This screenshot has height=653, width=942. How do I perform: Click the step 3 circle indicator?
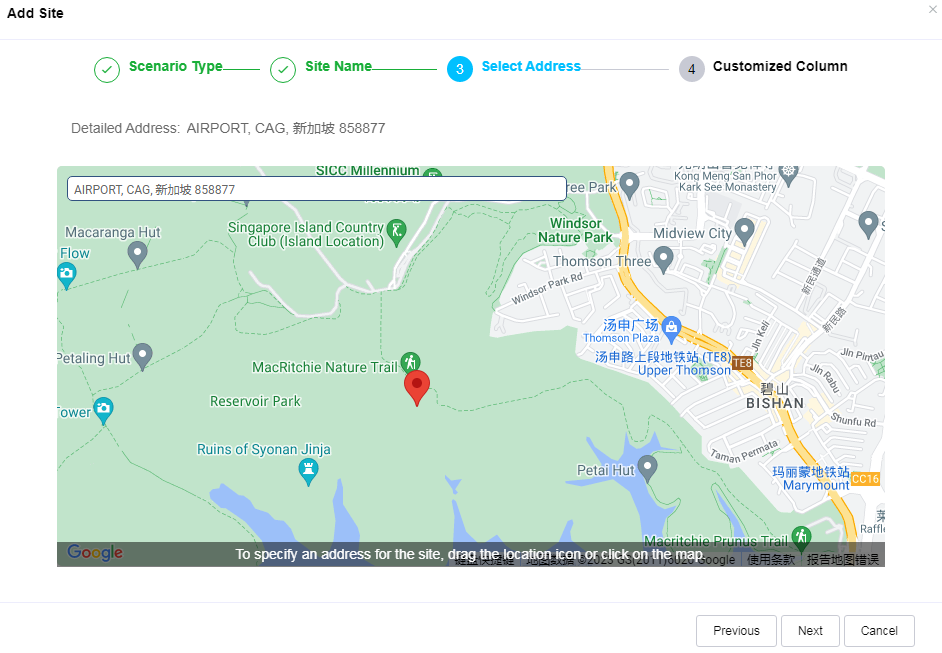[x=460, y=69]
